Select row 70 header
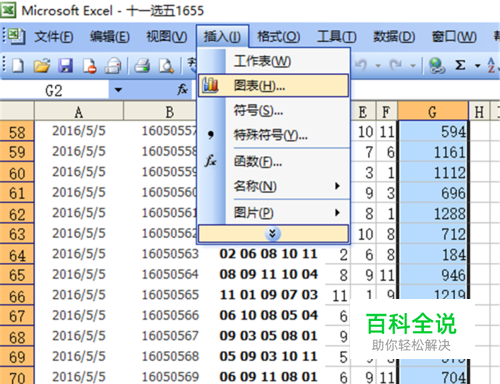This screenshot has width=500, height=384. (x=17, y=377)
